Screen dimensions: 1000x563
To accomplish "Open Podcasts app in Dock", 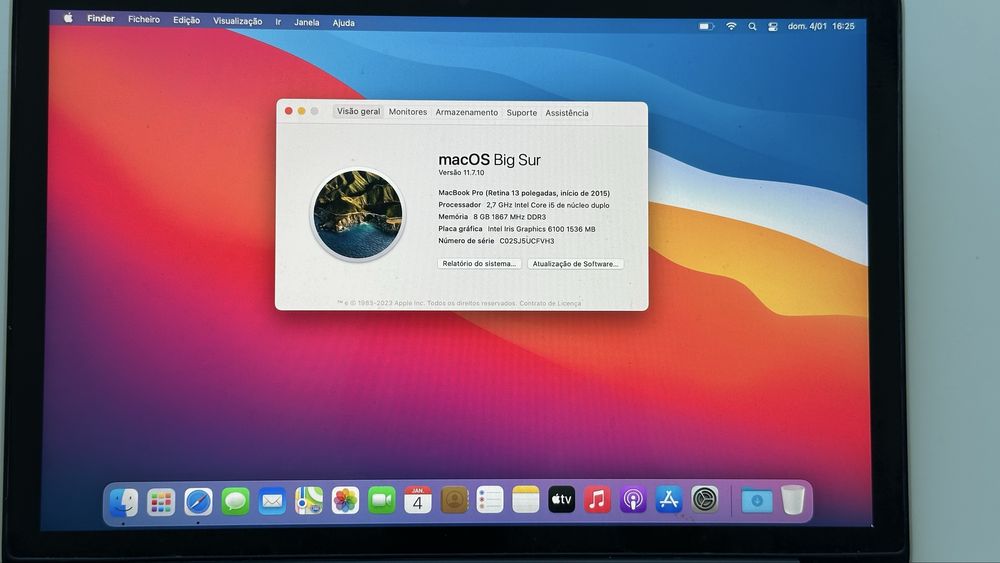I will pos(633,499).
